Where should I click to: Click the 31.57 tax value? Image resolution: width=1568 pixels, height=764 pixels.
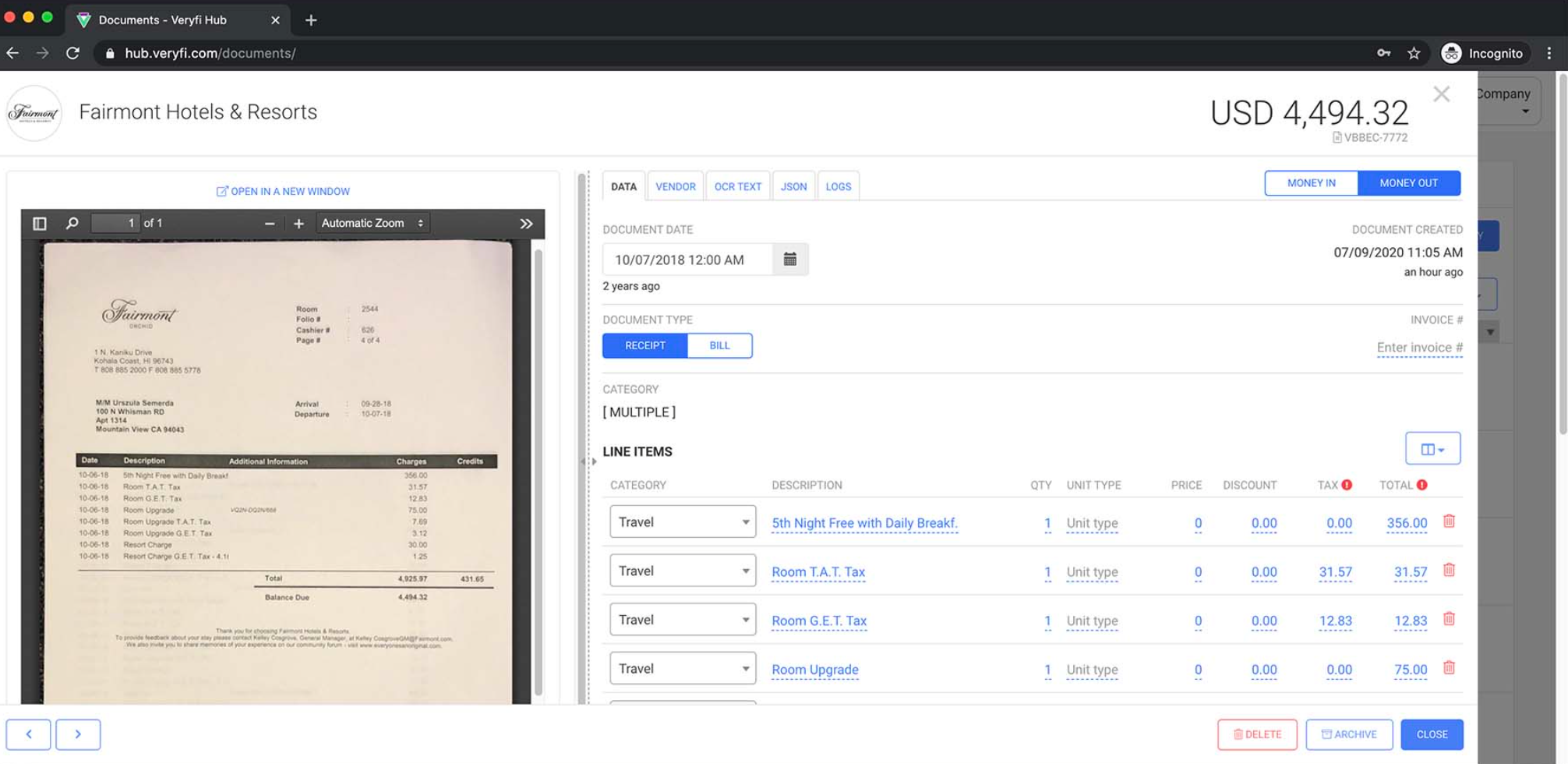click(1335, 572)
